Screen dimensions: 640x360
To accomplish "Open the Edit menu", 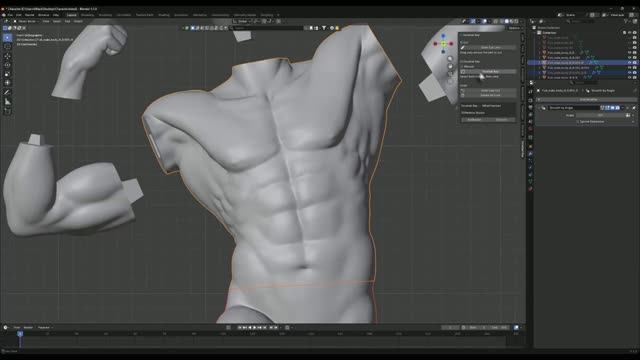I will [x=19, y=15].
